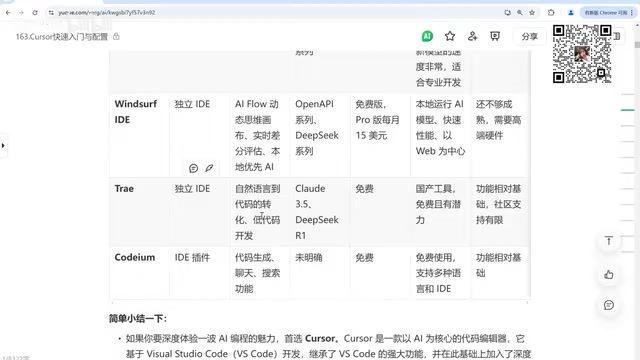Favorite the document with the star icon
This screenshot has width=640, height=360.
[x=450, y=36]
